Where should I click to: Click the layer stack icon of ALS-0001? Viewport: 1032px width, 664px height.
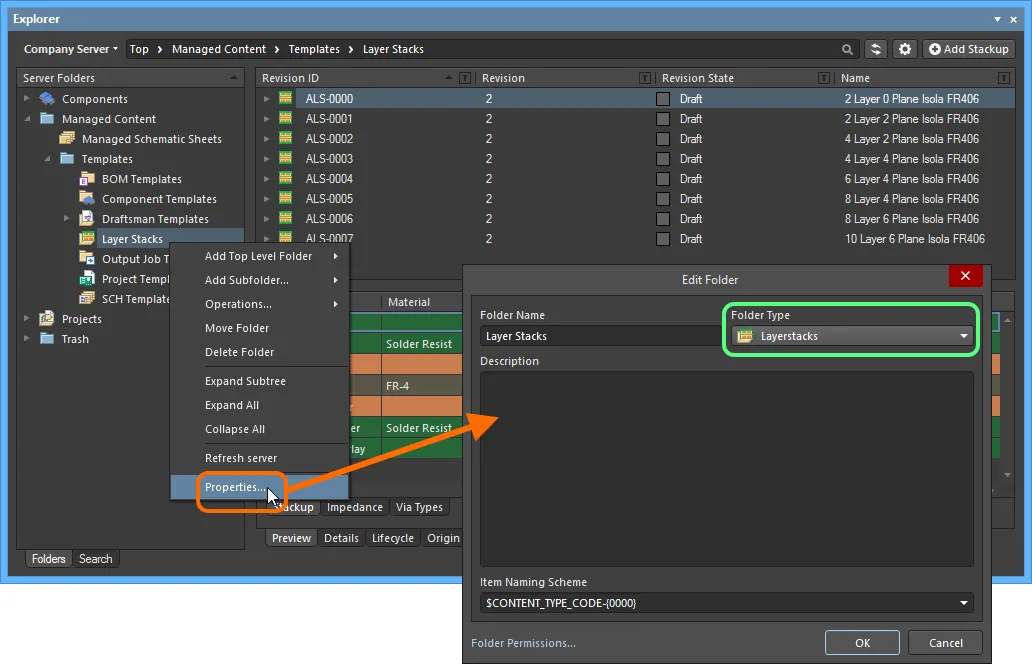(285, 118)
